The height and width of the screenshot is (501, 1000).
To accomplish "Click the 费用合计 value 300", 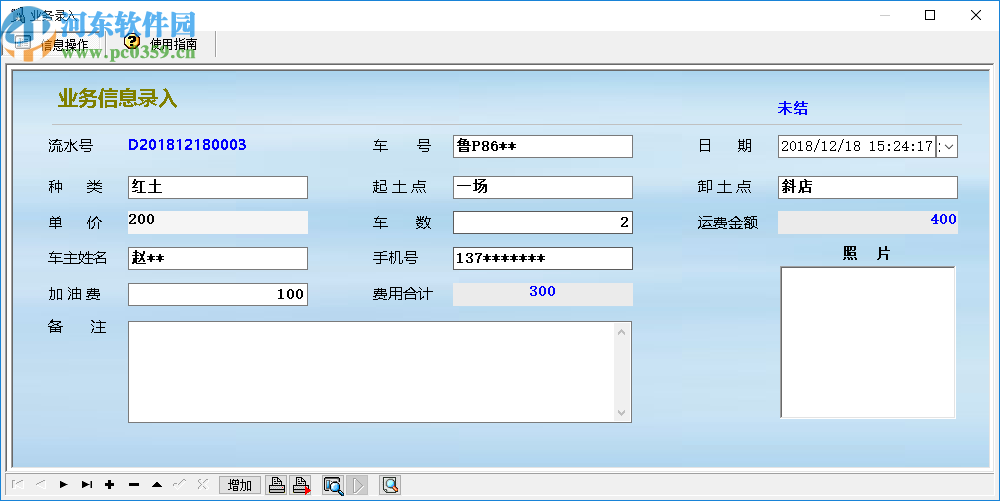I will tap(543, 291).
